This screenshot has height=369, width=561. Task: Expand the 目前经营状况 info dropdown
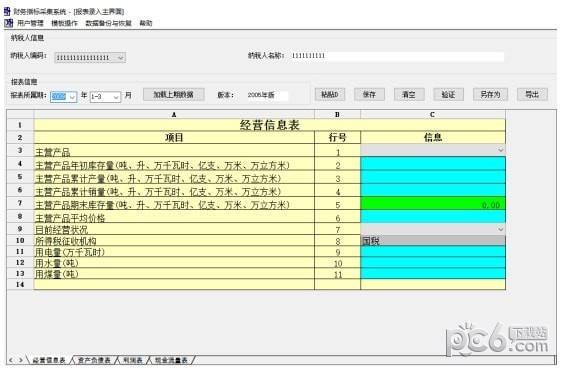point(501,229)
